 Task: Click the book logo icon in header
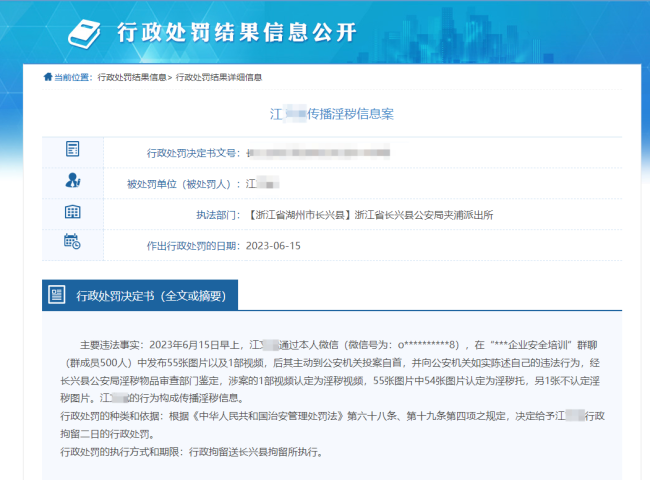[x=87, y=30]
